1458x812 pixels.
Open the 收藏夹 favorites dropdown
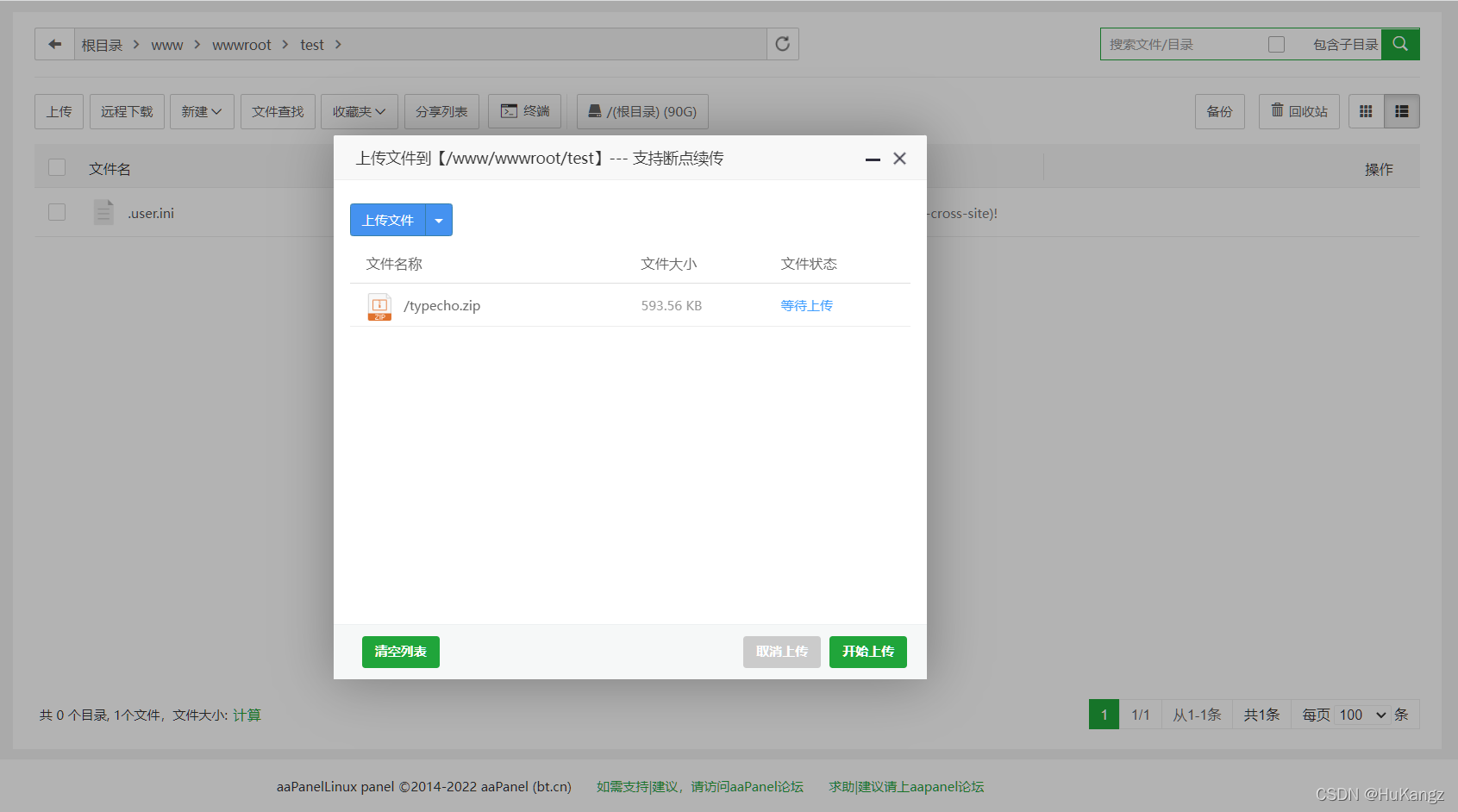click(360, 111)
